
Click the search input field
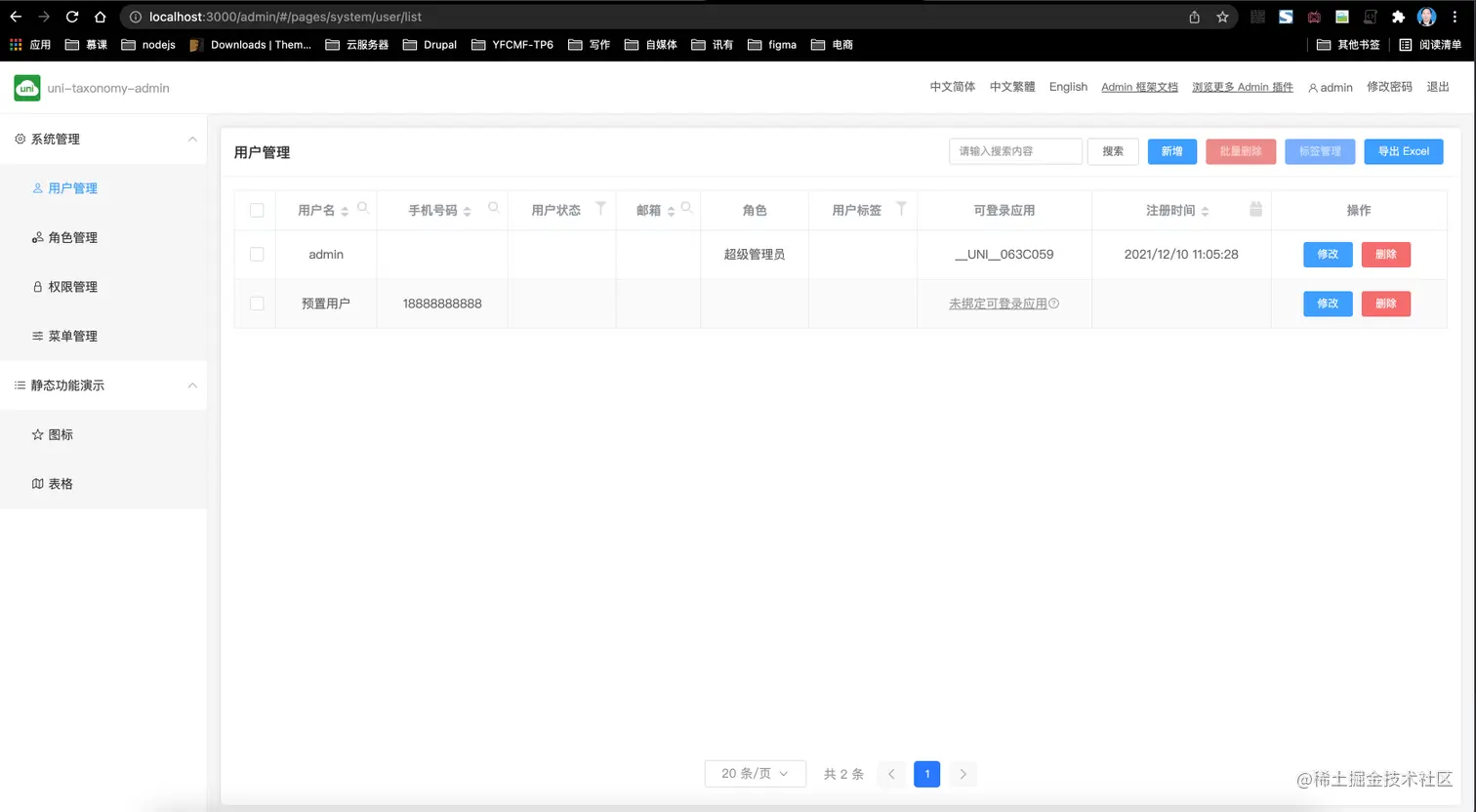(x=1015, y=151)
